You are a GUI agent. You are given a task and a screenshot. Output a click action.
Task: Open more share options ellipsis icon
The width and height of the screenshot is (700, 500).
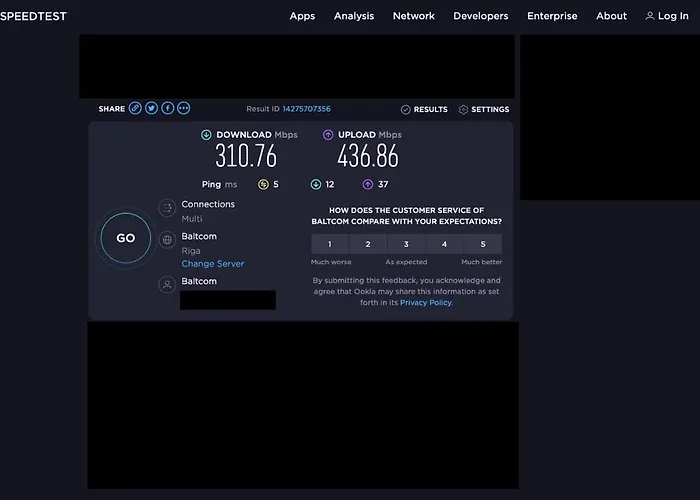(x=183, y=109)
